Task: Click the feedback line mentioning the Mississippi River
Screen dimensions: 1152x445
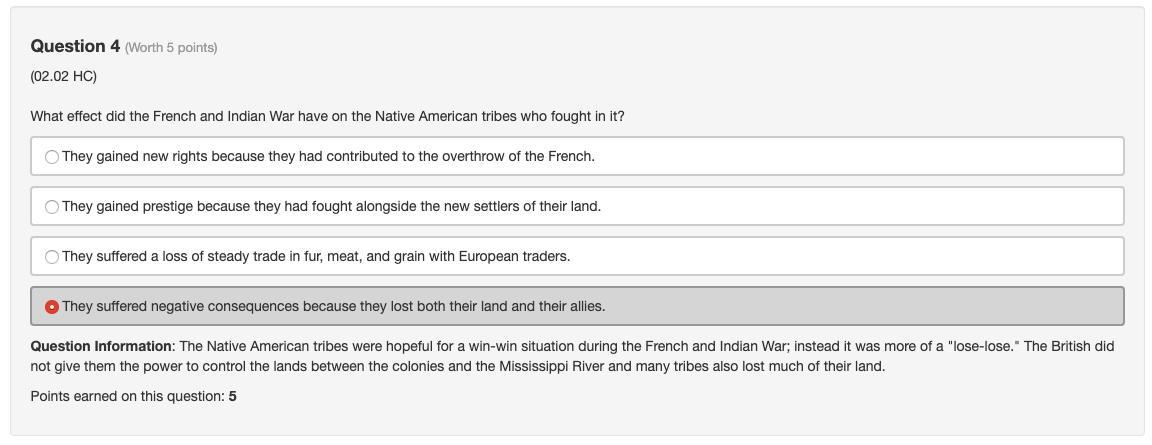Action: (457, 366)
